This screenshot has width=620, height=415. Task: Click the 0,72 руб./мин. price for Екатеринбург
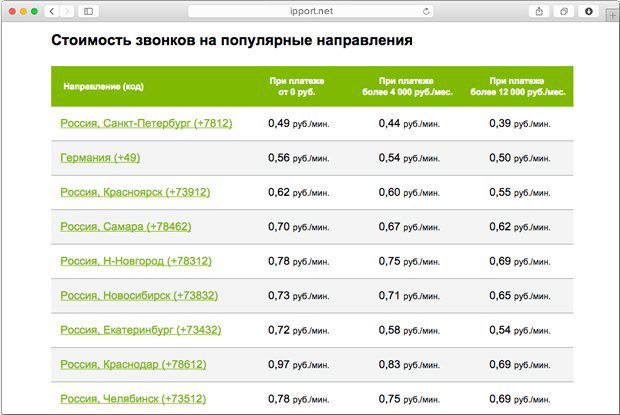click(x=299, y=330)
